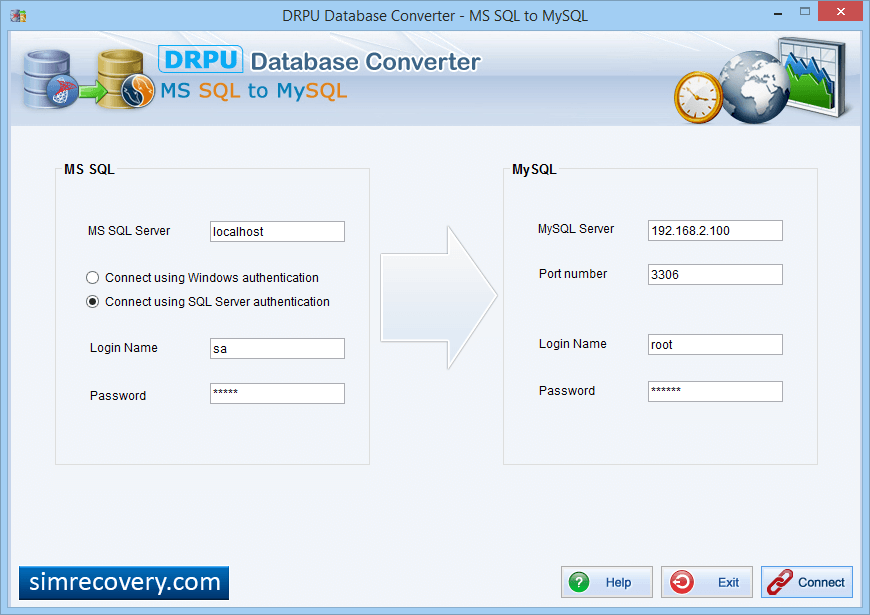Click the MySQL group heading
The height and width of the screenshot is (615, 870).
click(x=534, y=169)
